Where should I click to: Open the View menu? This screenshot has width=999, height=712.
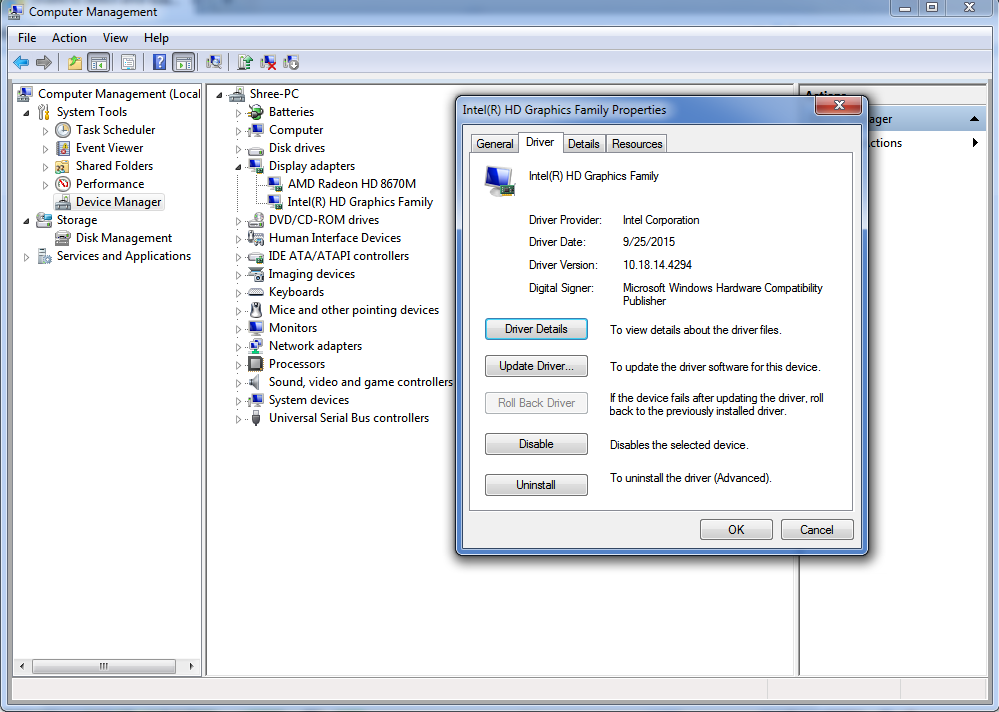[x=115, y=38]
